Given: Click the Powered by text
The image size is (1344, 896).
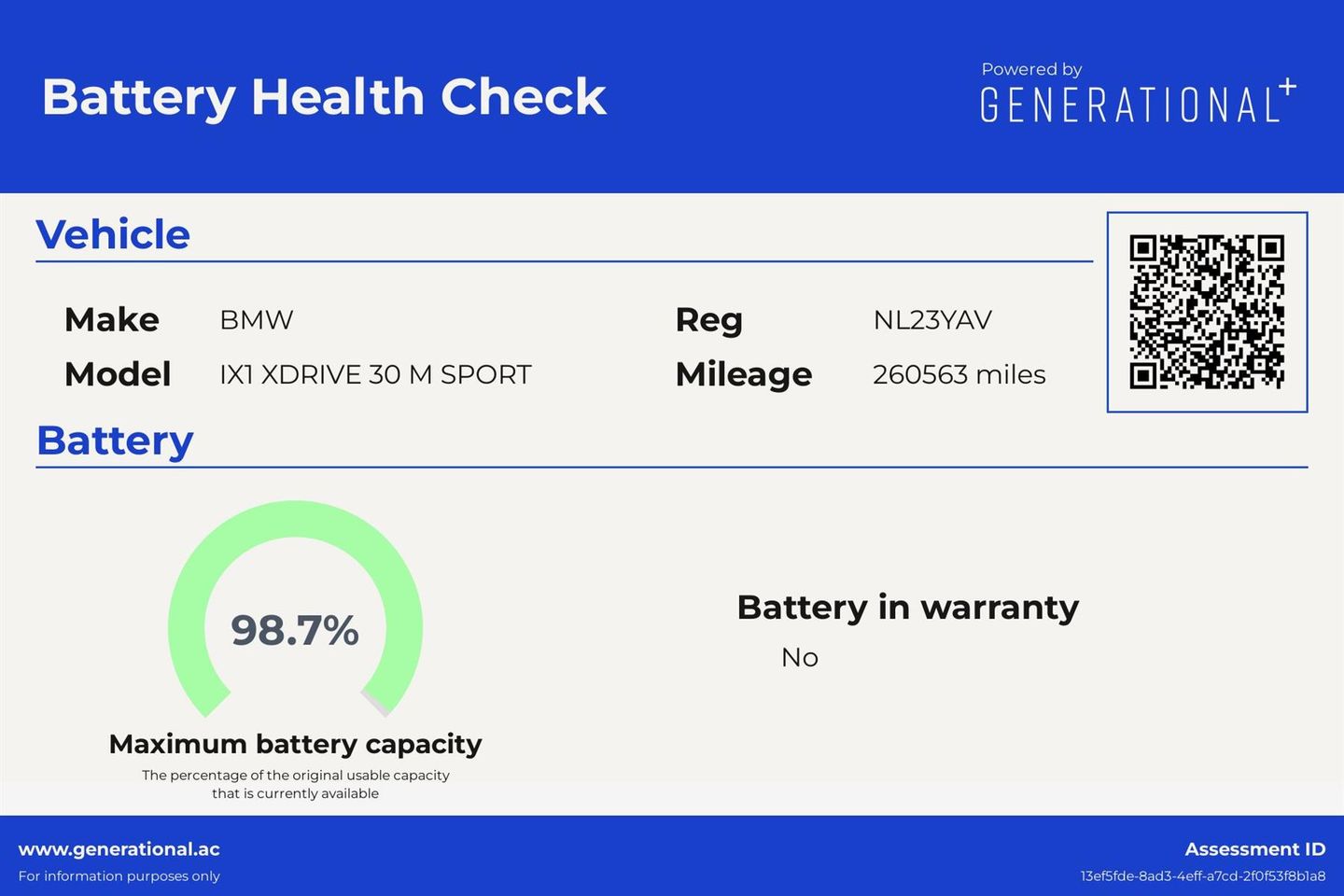Looking at the screenshot, I should tap(1031, 69).
